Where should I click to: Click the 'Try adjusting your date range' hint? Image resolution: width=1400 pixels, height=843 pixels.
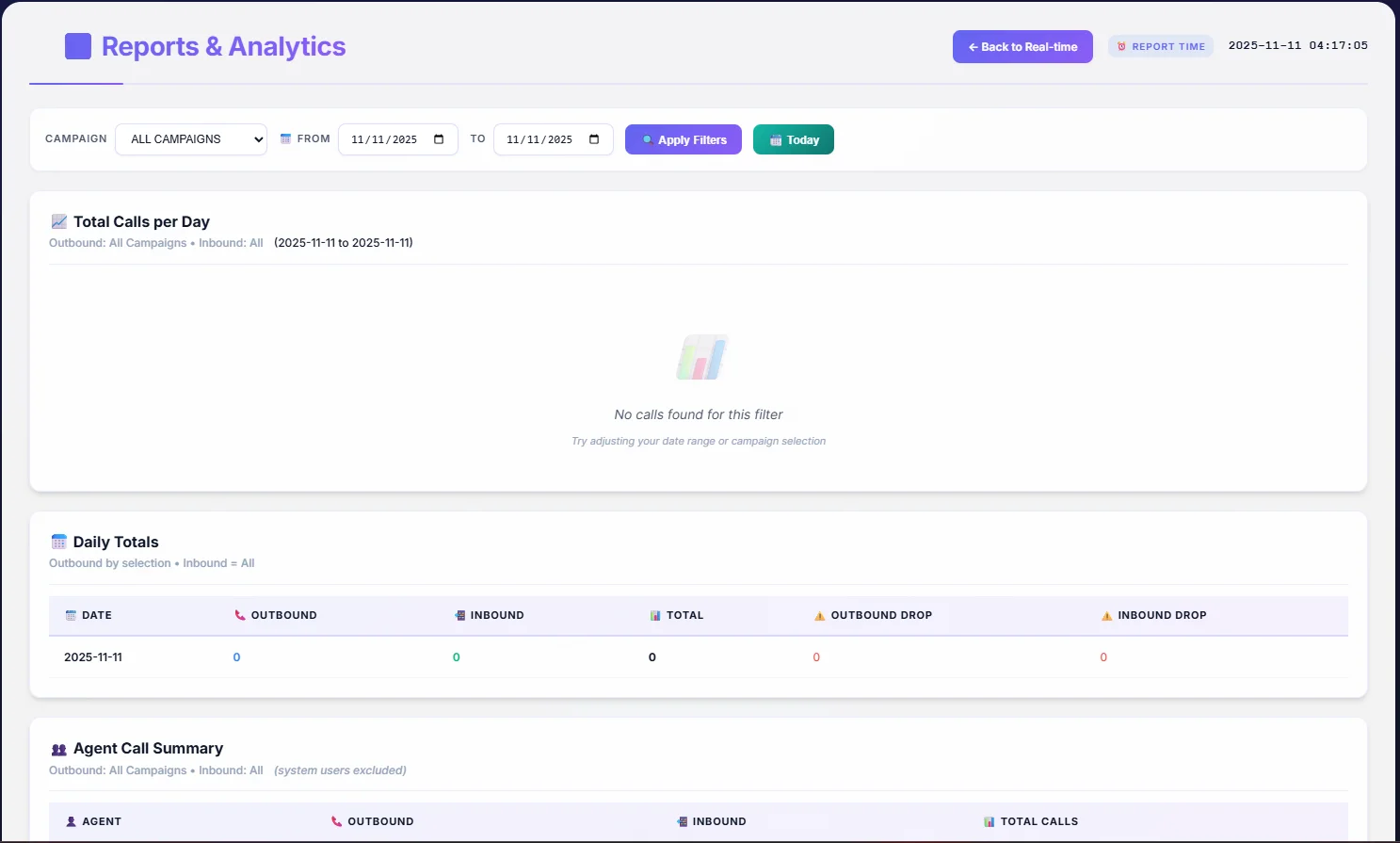click(699, 441)
